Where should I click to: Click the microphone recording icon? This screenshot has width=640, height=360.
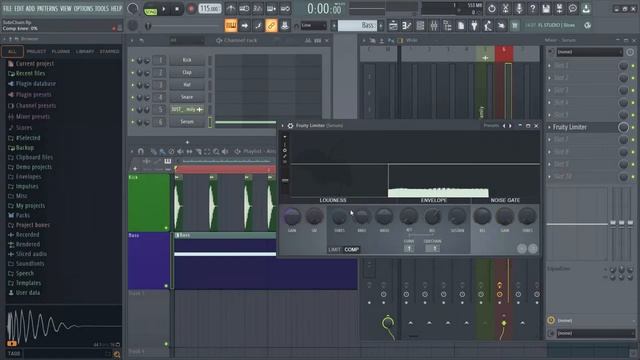(519, 8)
